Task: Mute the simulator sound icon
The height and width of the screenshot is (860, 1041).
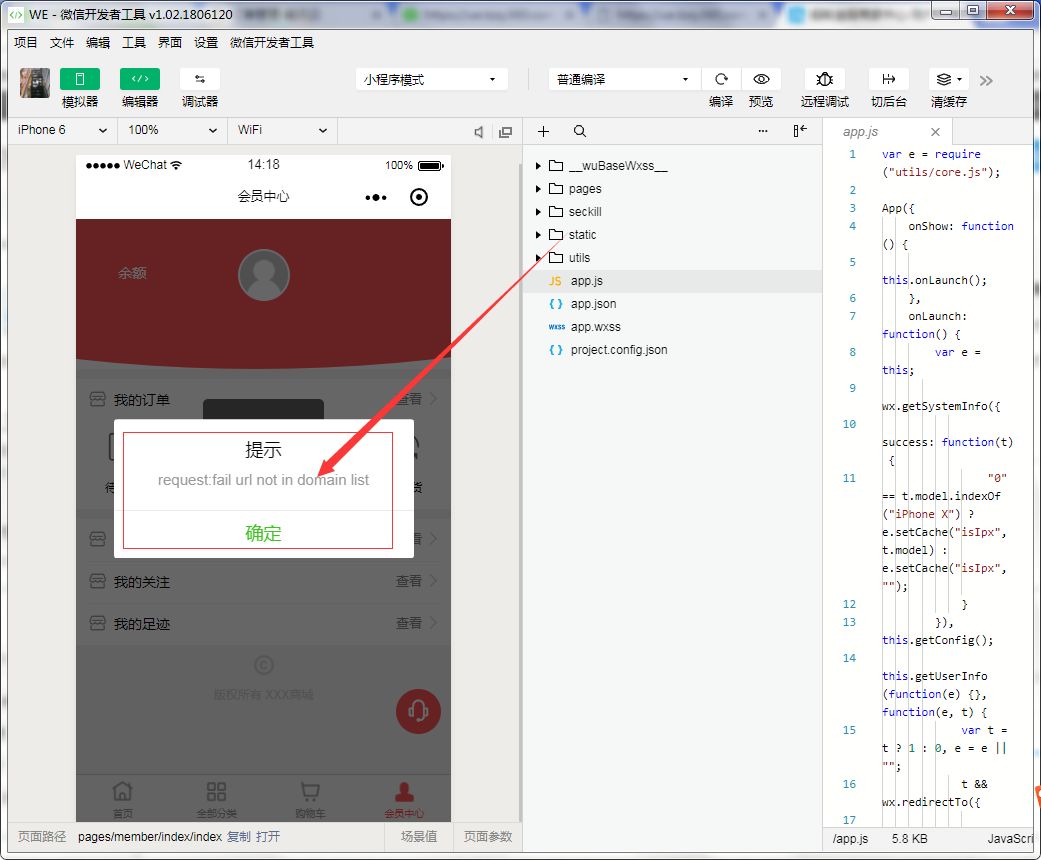Action: 479,132
